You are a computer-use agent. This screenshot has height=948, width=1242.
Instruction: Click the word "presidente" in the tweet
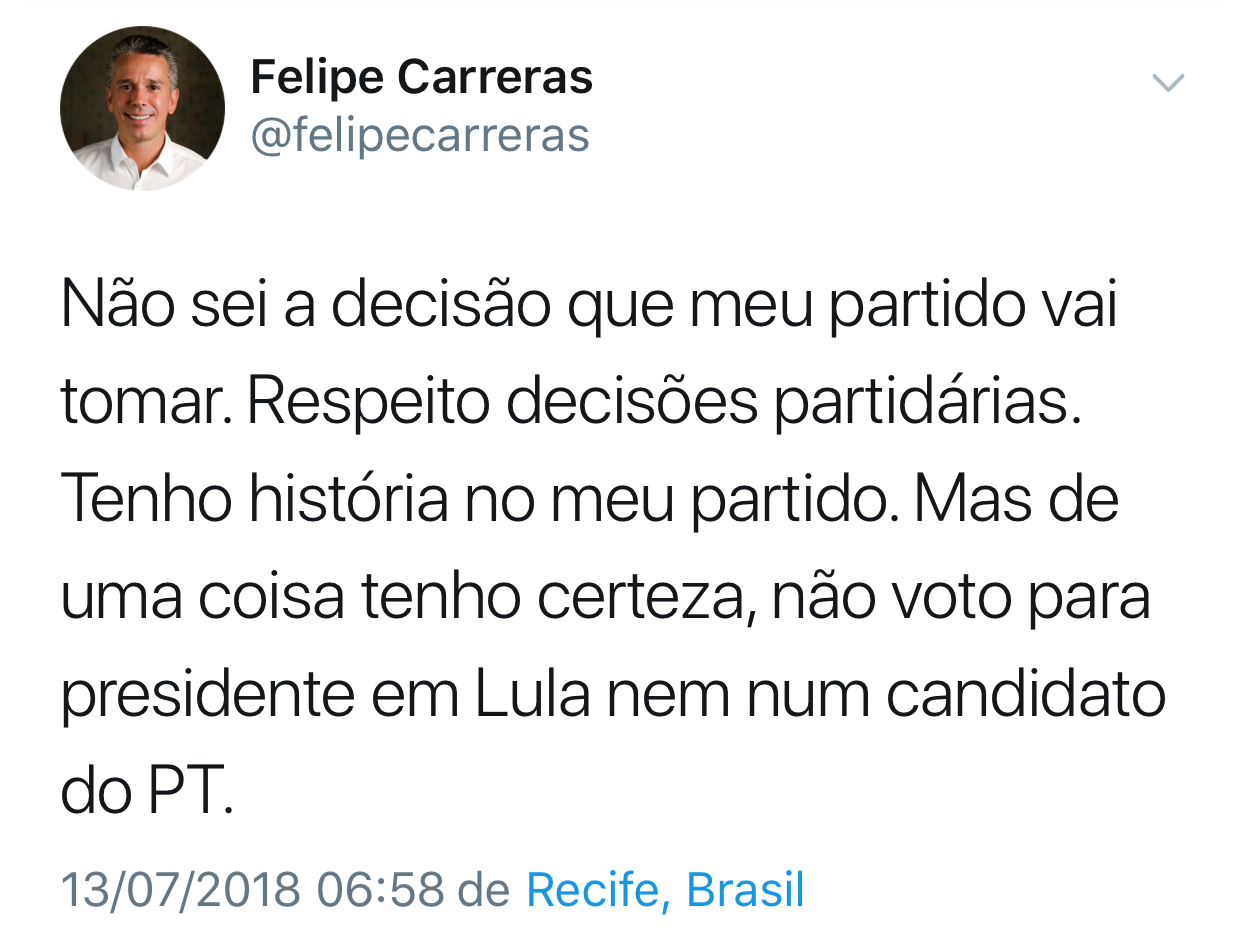click(208, 697)
